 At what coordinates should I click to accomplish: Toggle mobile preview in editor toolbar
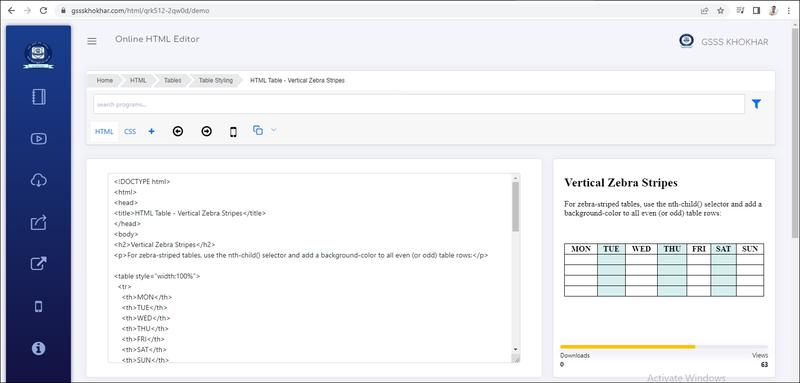pos(233,132)
